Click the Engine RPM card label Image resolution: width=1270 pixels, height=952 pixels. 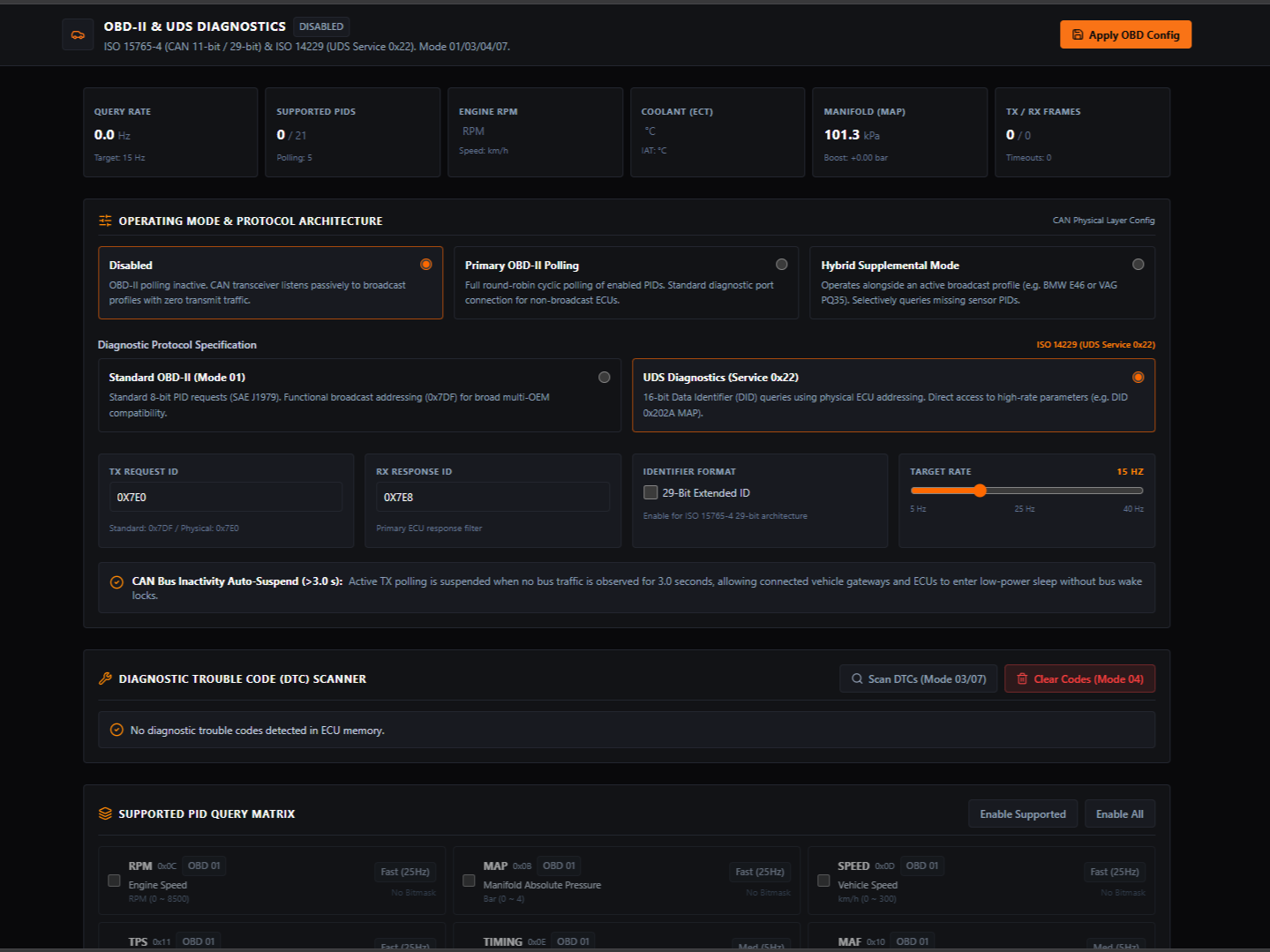pos(488,112)
